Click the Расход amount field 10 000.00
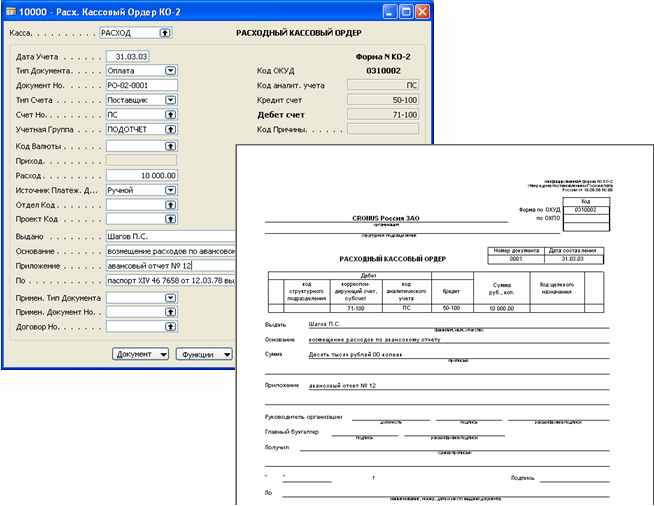The width and height of the screenshot is (655, 506). [142, 175]
